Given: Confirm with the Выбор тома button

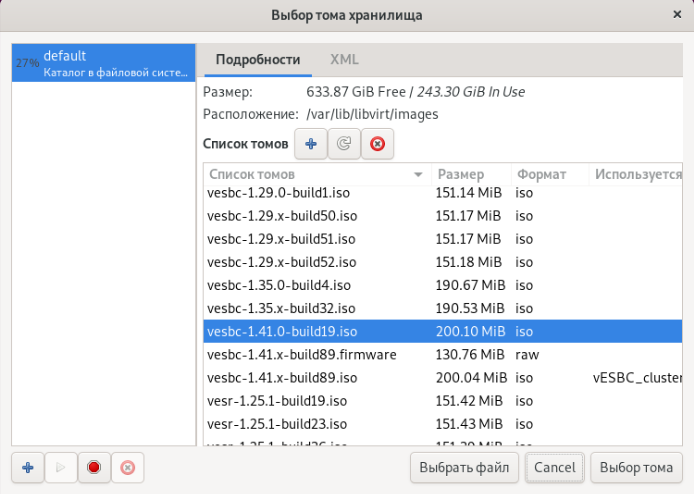Looking at the screenshot, I should 636,467.
